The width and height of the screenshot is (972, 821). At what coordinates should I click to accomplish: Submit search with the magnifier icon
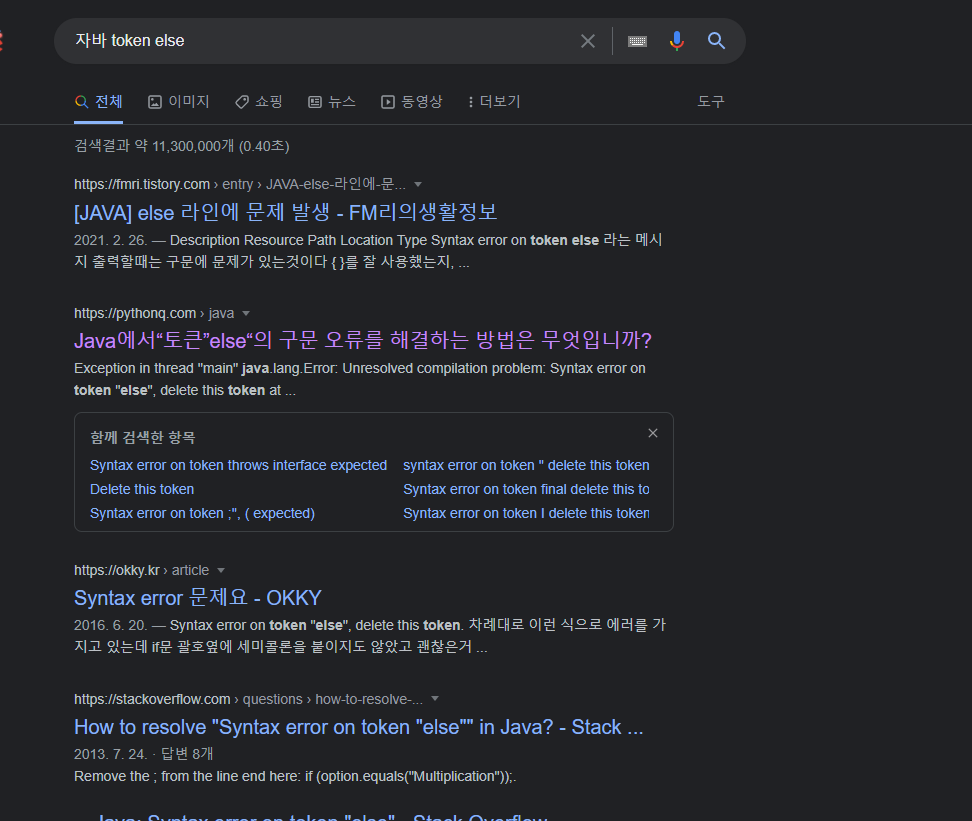point(717,41)
